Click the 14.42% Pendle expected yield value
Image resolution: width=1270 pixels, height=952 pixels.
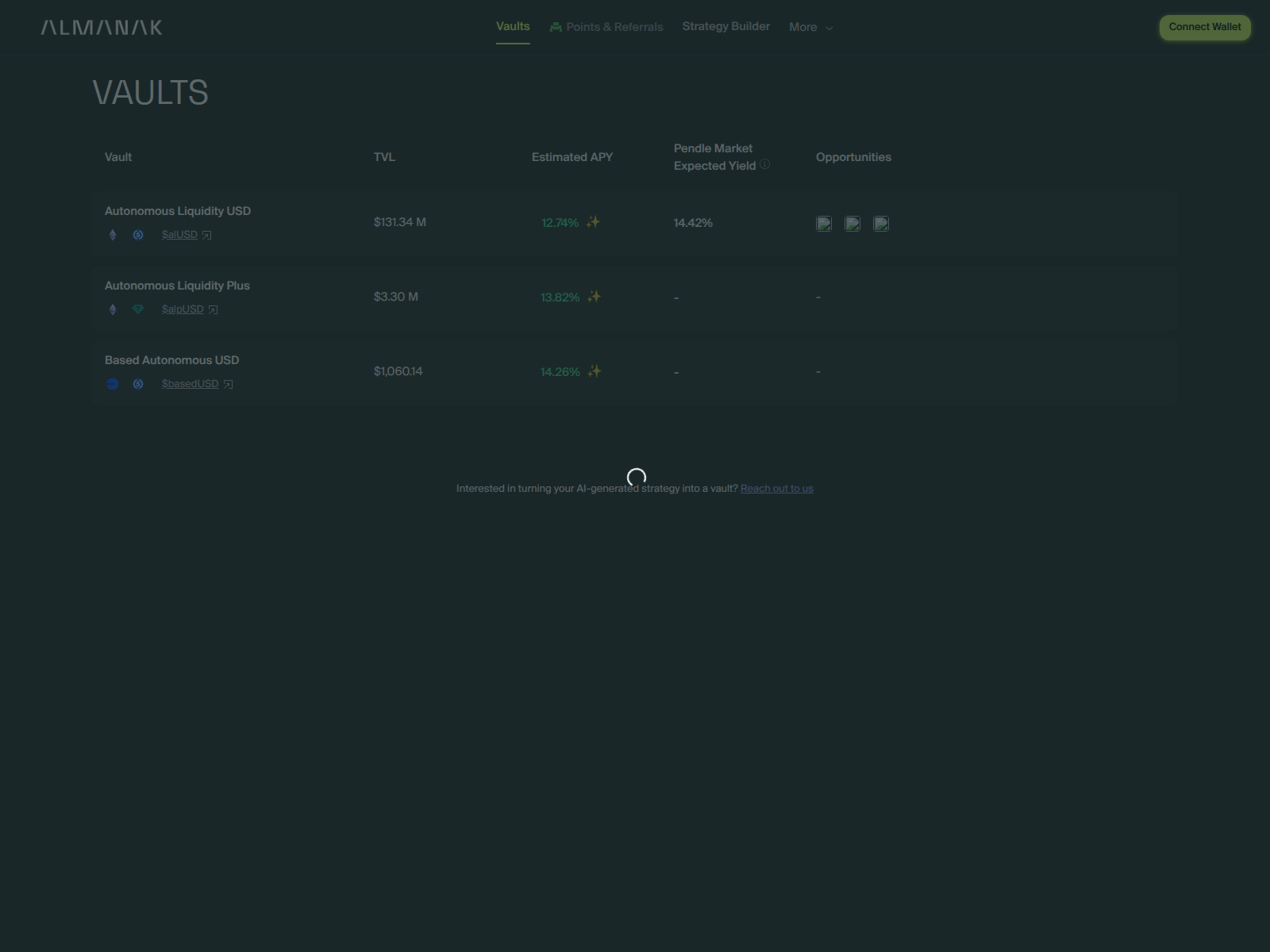pos(693,223)
